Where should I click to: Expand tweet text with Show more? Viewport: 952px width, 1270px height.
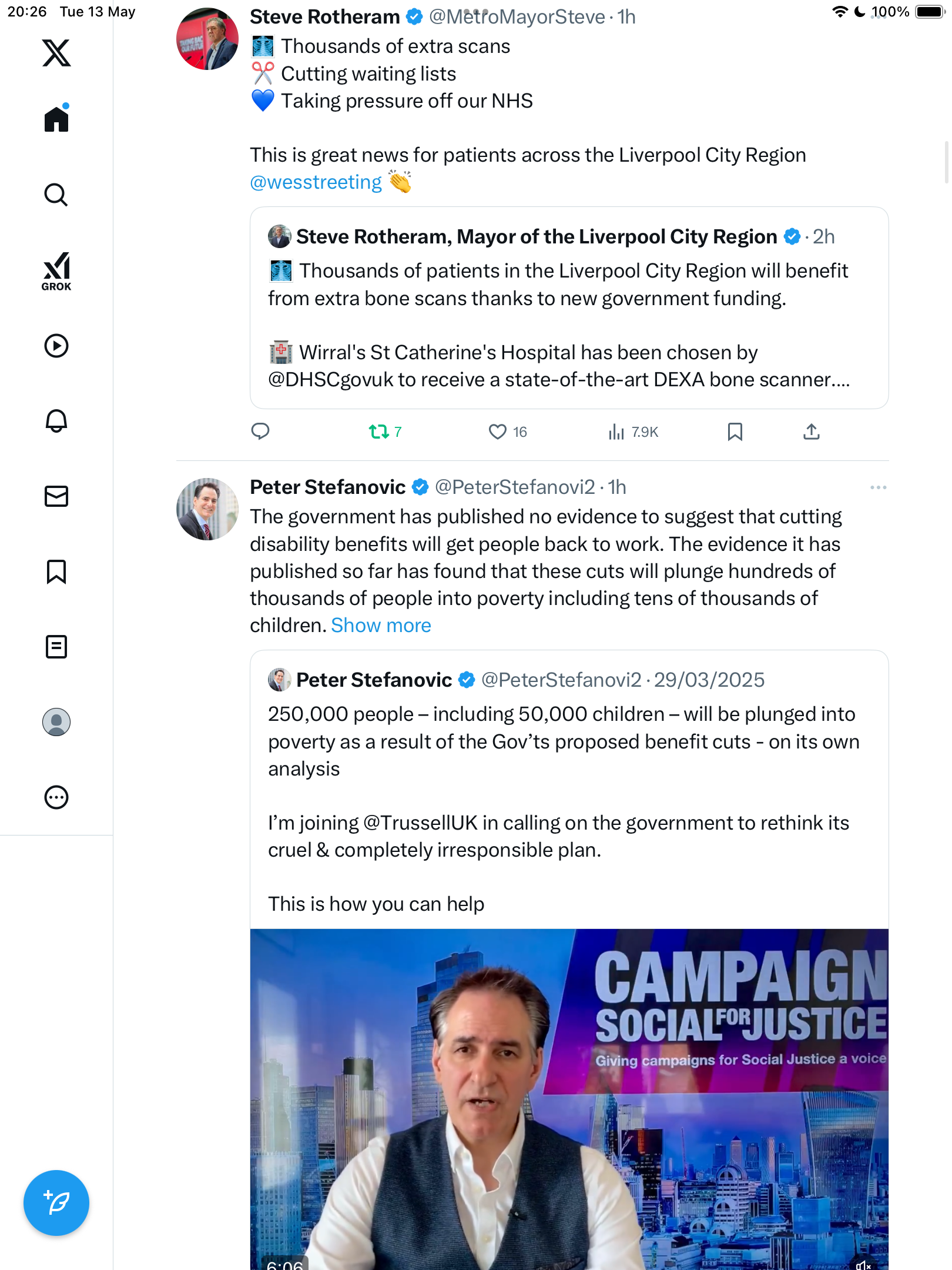point(381,626)
